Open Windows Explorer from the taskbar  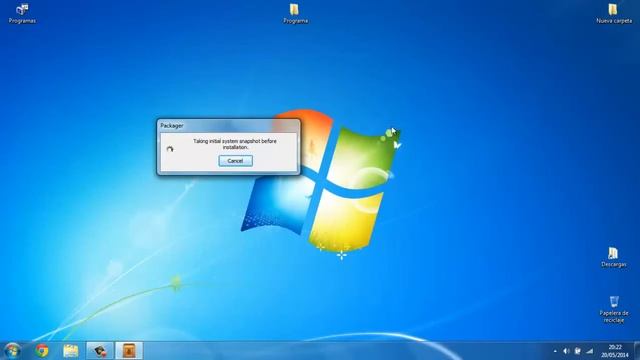point(71,351)
